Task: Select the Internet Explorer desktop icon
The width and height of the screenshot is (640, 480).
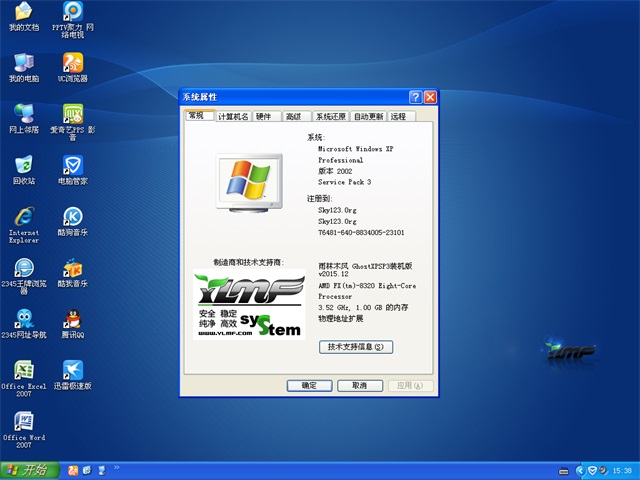Action: 23,218
